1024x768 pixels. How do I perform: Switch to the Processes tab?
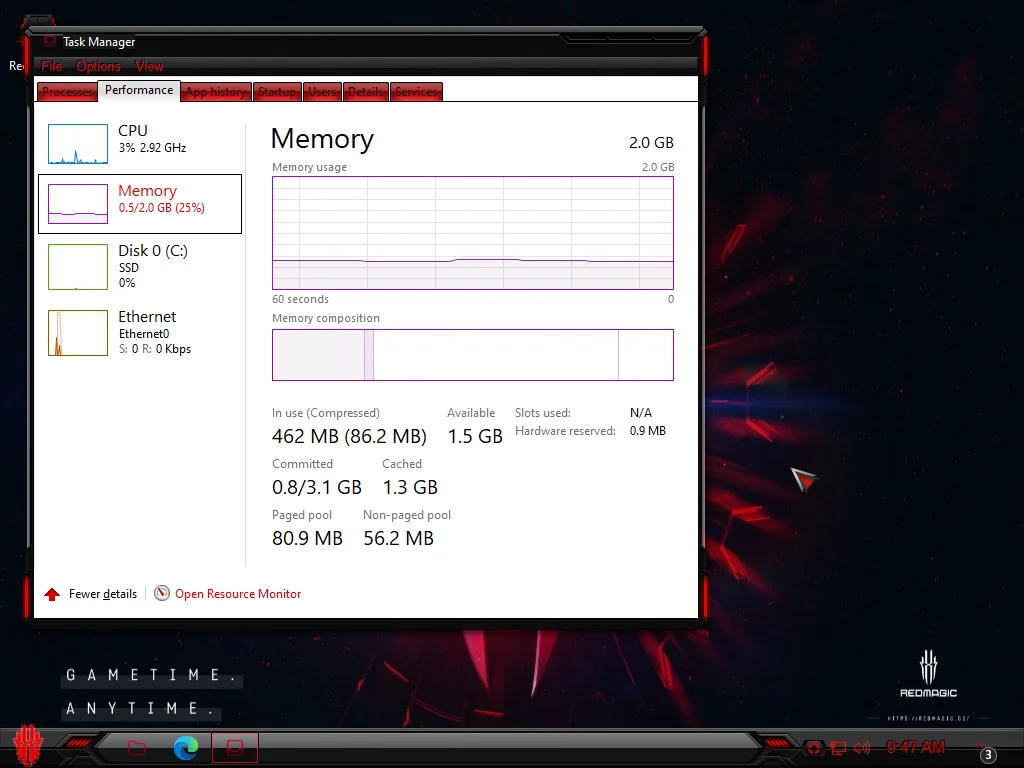tap(67, 92)
